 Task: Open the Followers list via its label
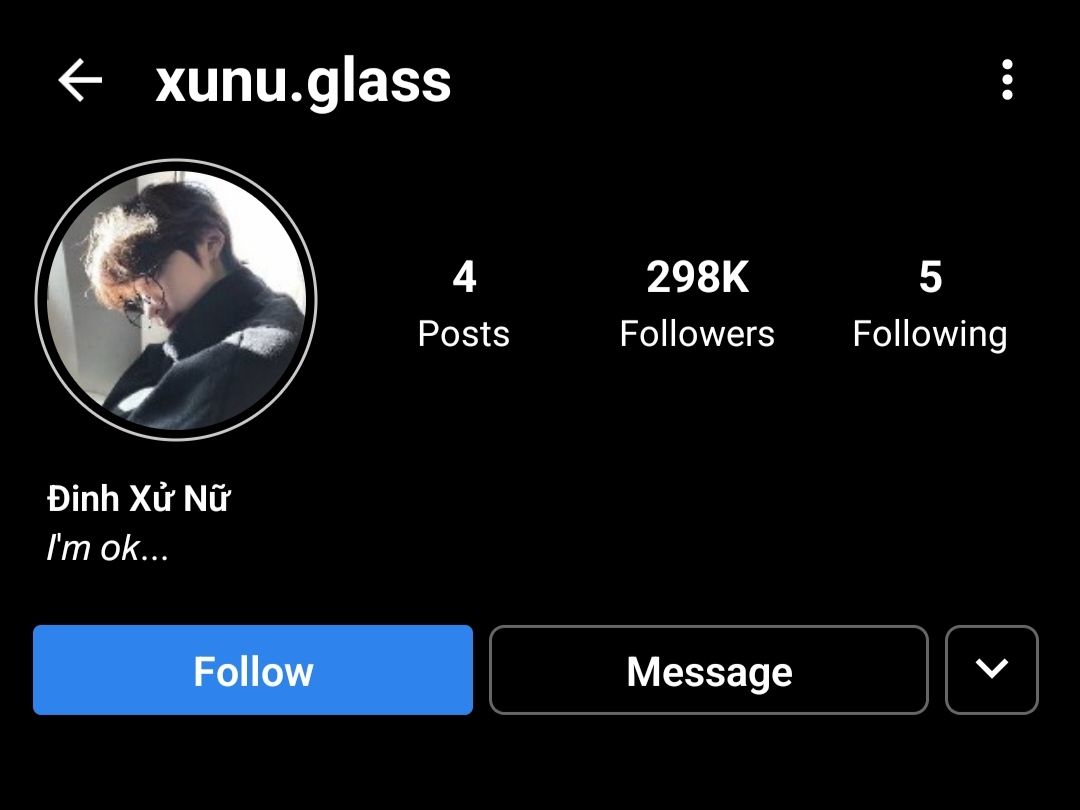697,334
